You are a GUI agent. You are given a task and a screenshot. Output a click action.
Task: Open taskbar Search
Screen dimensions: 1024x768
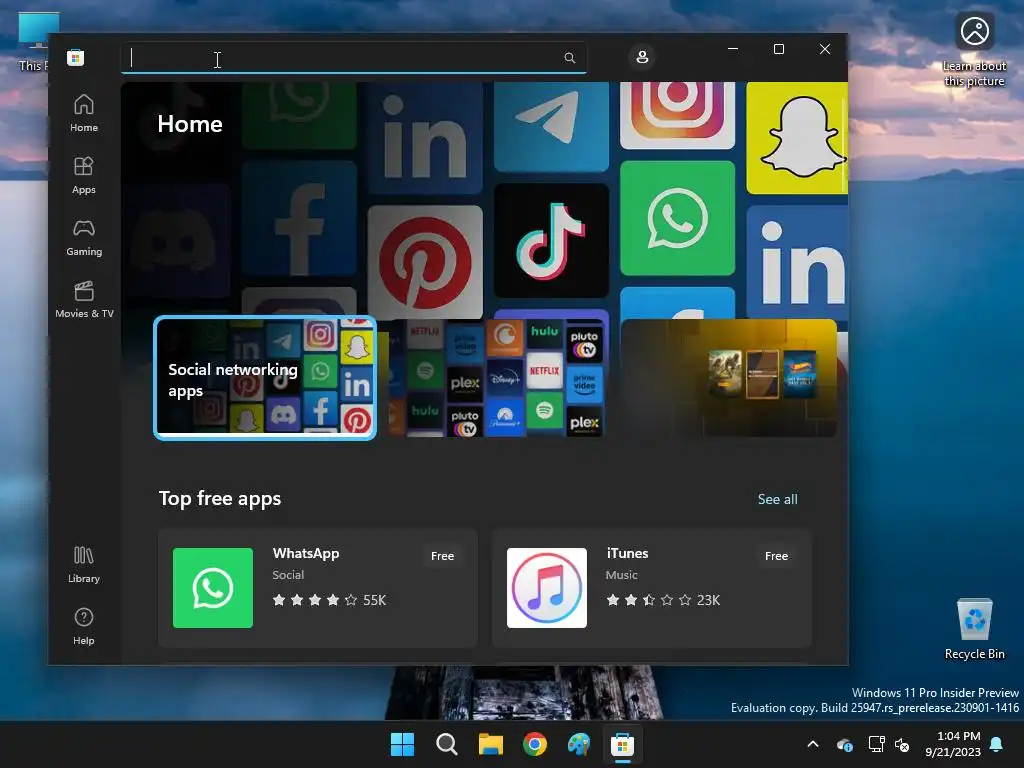tap(447, 744)
